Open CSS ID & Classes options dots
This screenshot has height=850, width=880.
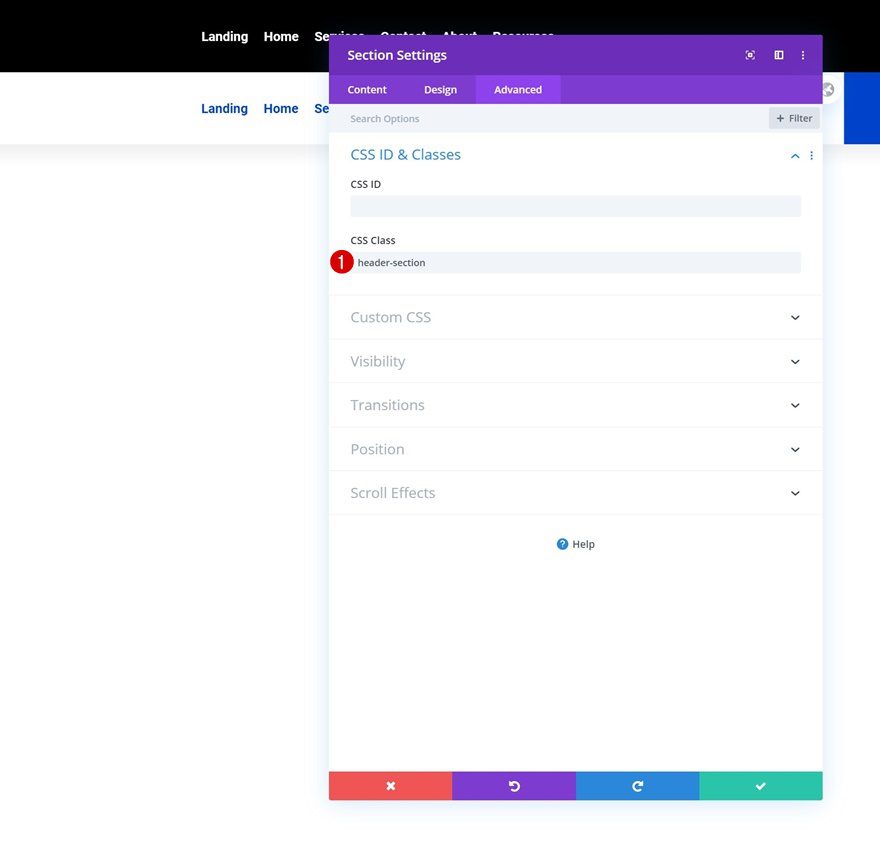pos(812,155)
